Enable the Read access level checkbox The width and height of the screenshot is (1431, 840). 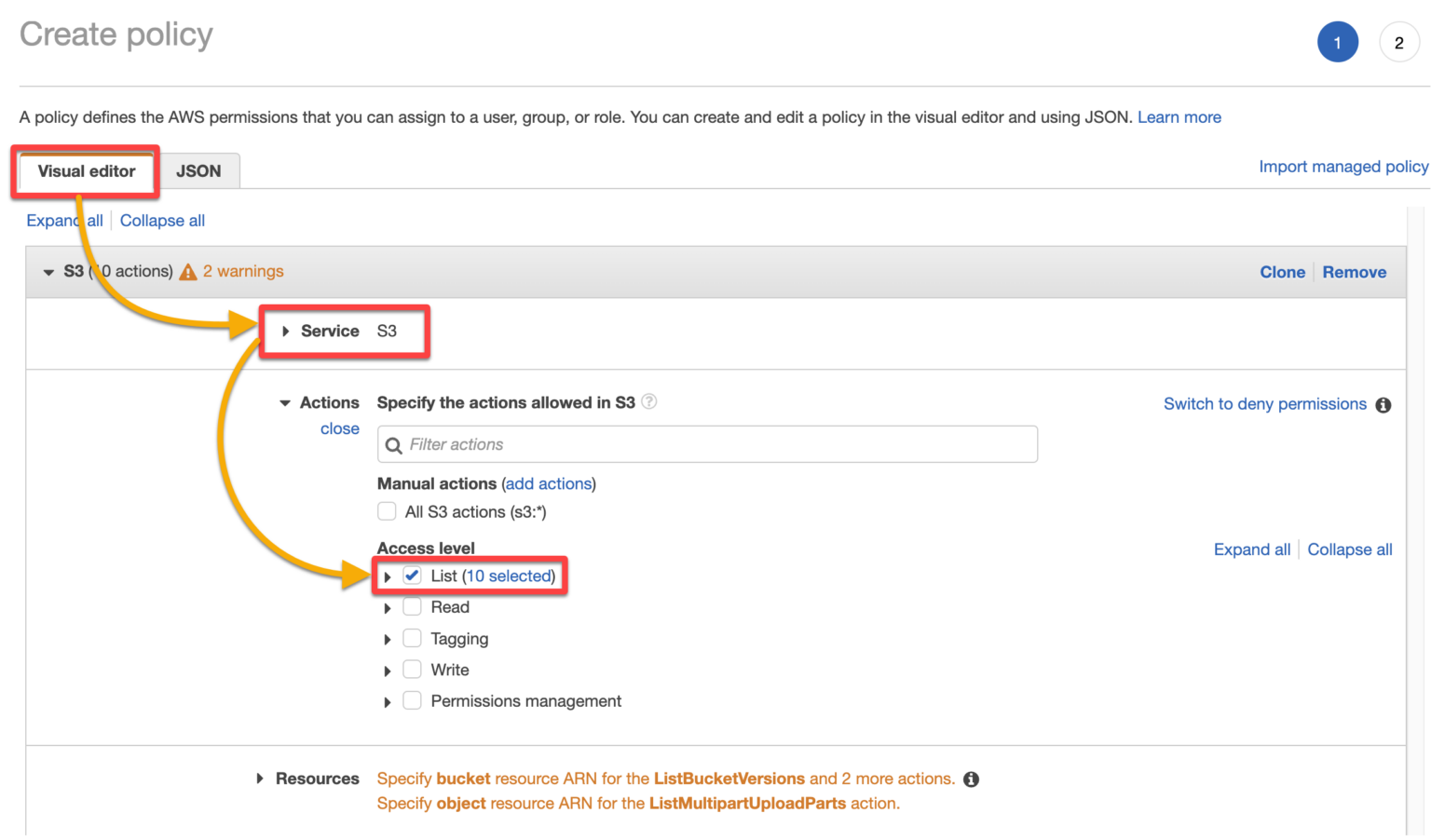pyautogui.click(x=412, y=606)
